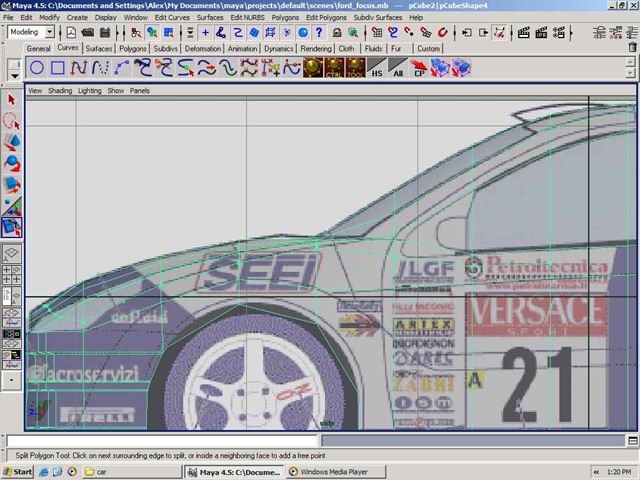Click the NURBS square shelf icon
The height and width of the screenshot is (480, 640).
click(x=58, y=68)
